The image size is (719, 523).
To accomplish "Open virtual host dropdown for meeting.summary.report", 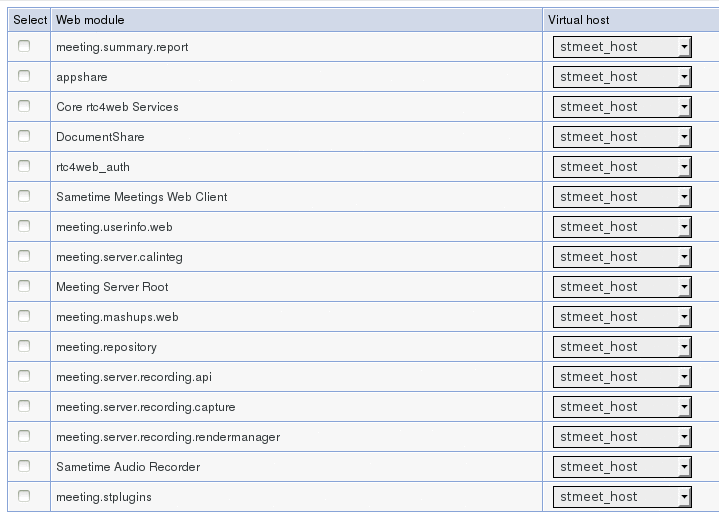I will (x=622, y=47).
